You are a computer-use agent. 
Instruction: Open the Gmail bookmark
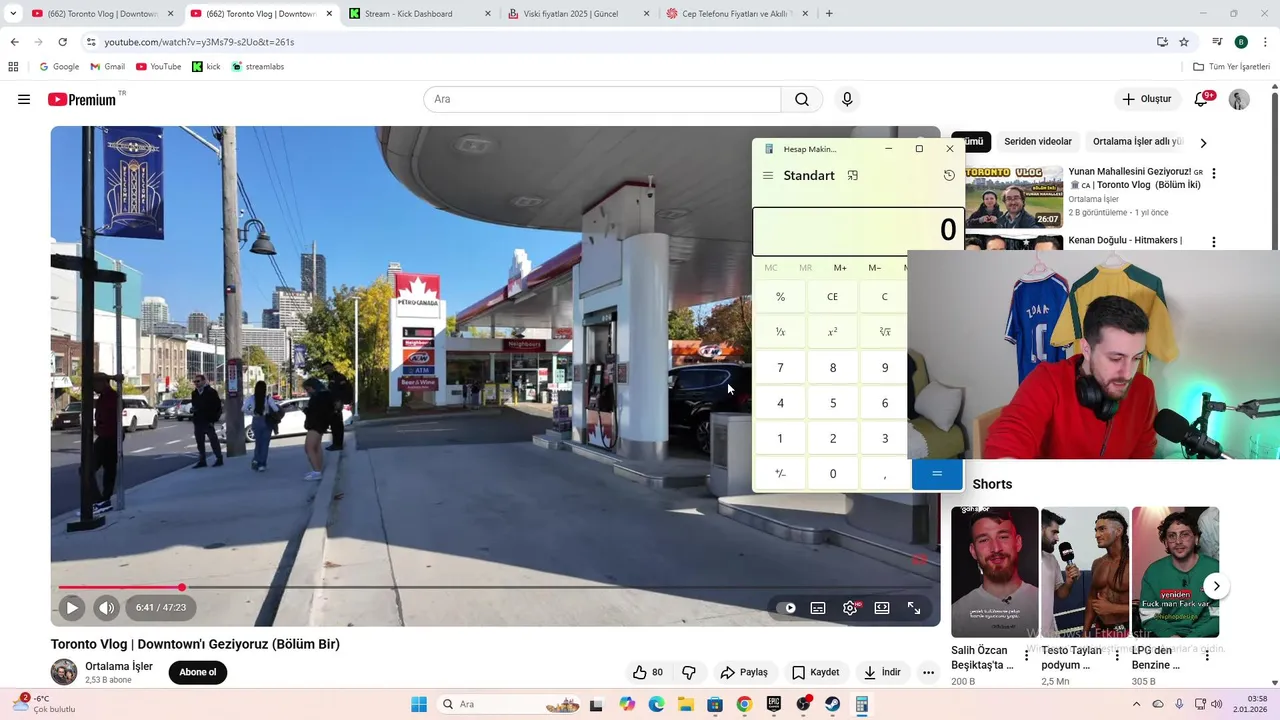click(x=108, y=67)
